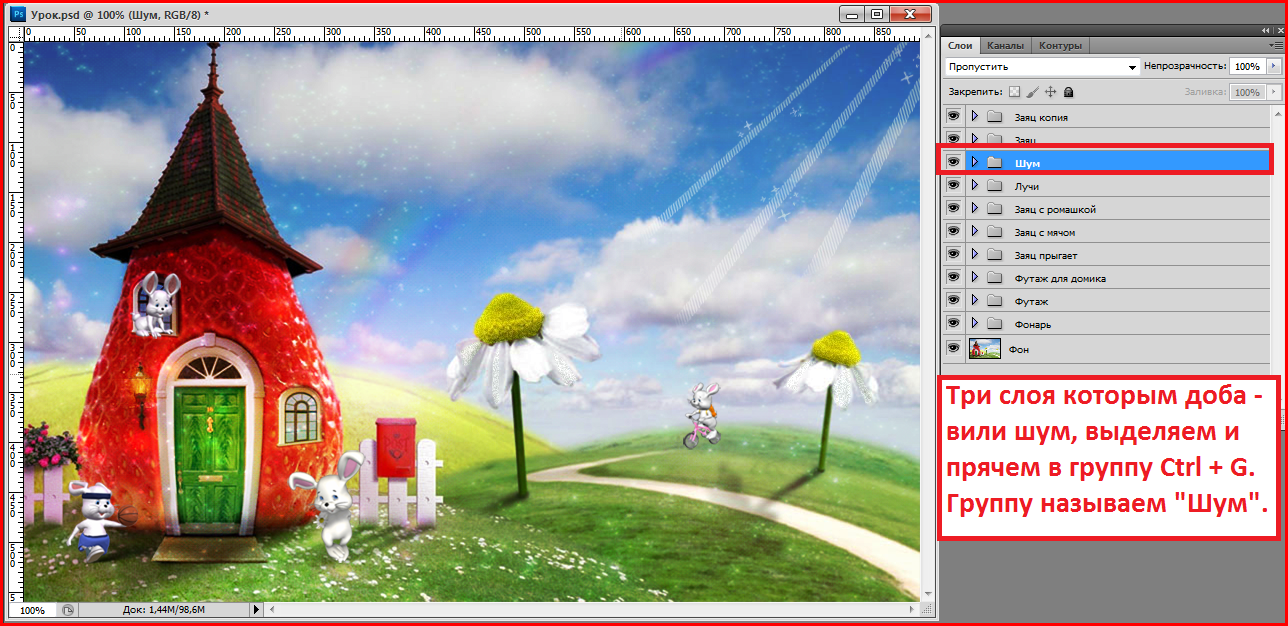Click the folder icon of group Футаж
The height and width of the screenshot is (626, 1288).
pos(994,301)
